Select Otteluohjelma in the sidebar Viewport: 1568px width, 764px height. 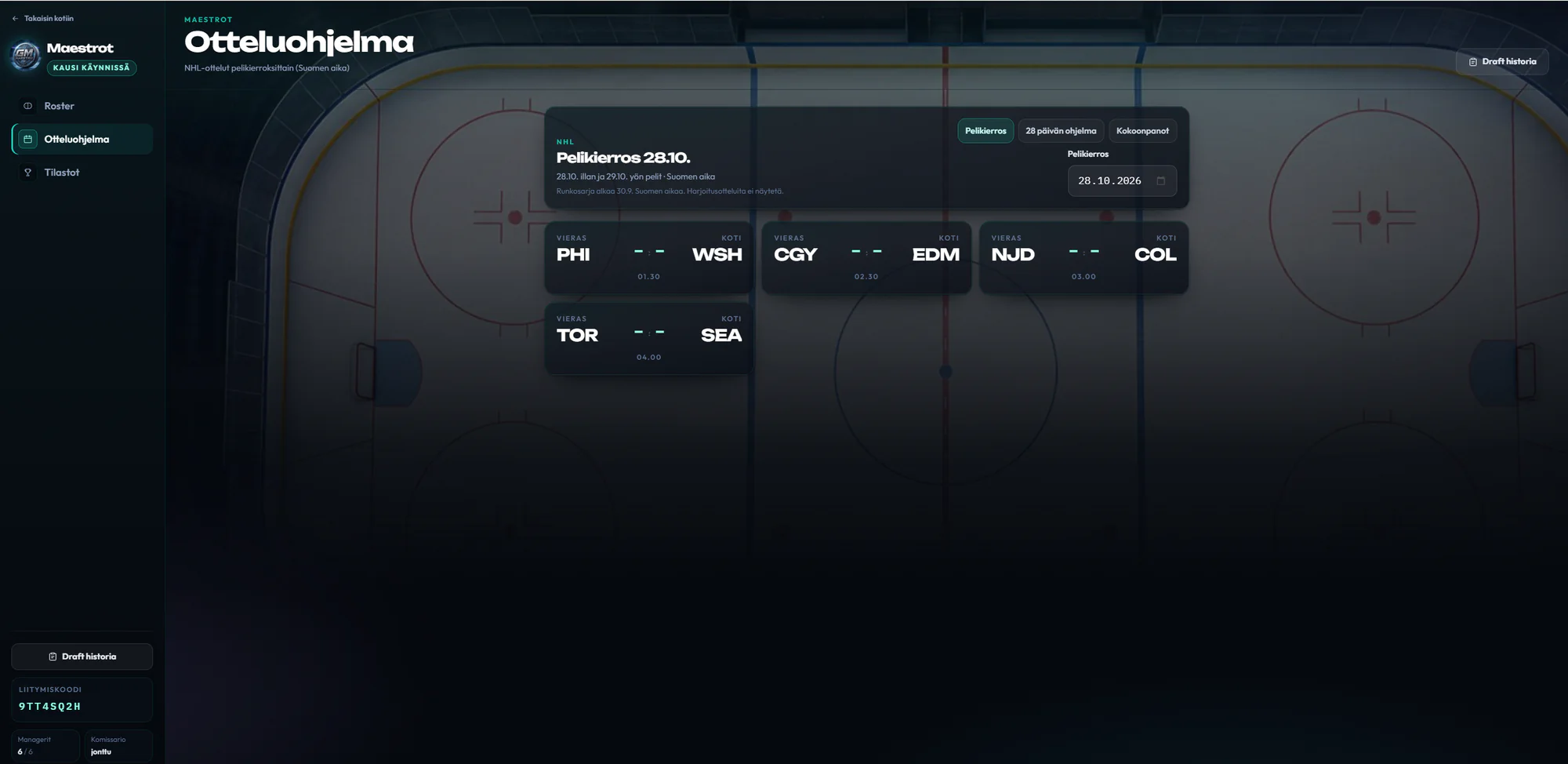(x=82, y=139)
